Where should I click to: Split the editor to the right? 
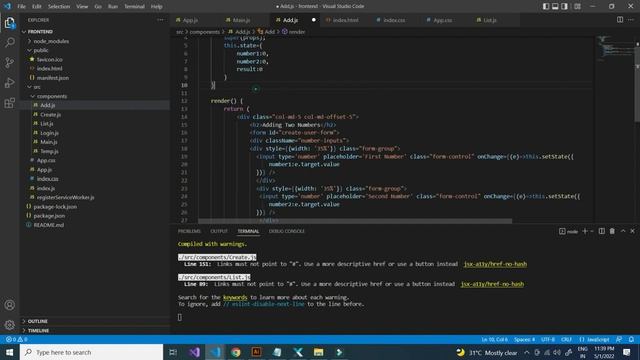click(620, 20)
